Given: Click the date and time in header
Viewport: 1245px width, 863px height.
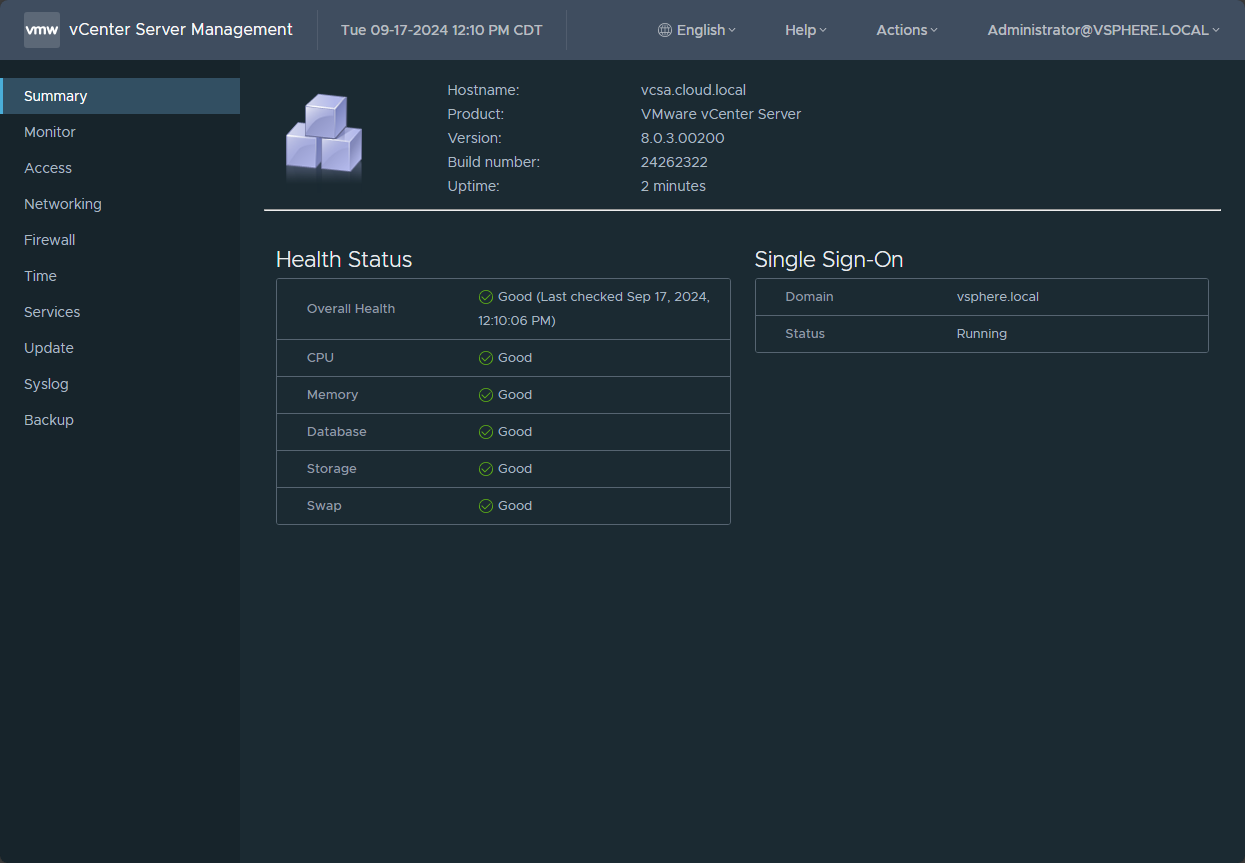Looking at the screenshot, I should 442,30.
